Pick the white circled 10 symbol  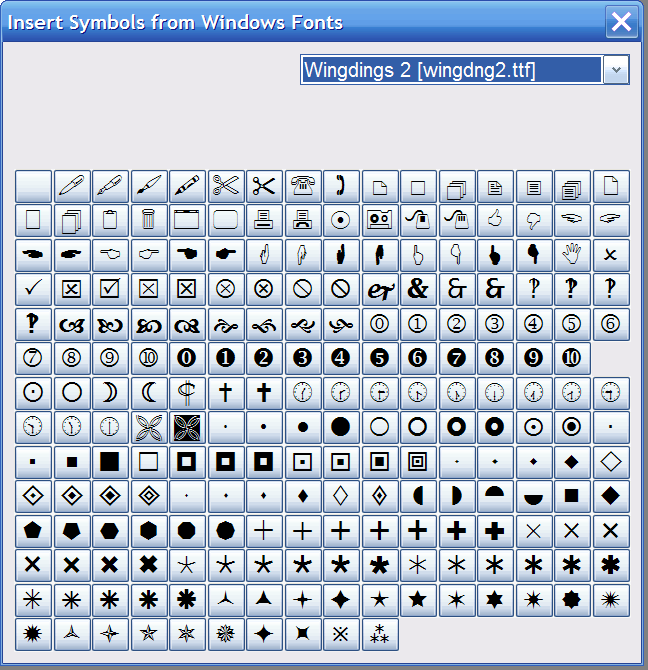148,358
